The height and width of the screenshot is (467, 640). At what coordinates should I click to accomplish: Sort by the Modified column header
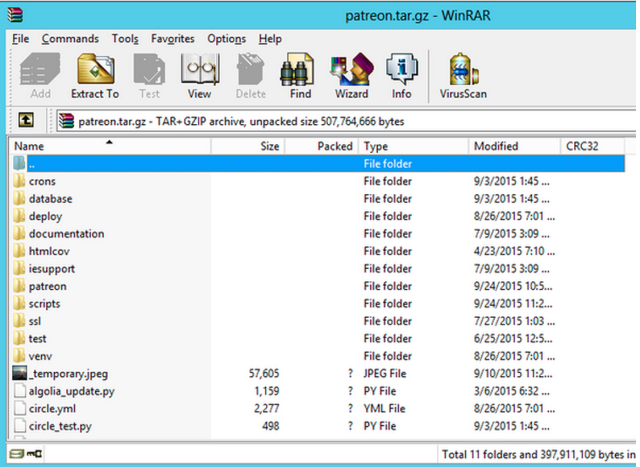click(514, 146)
